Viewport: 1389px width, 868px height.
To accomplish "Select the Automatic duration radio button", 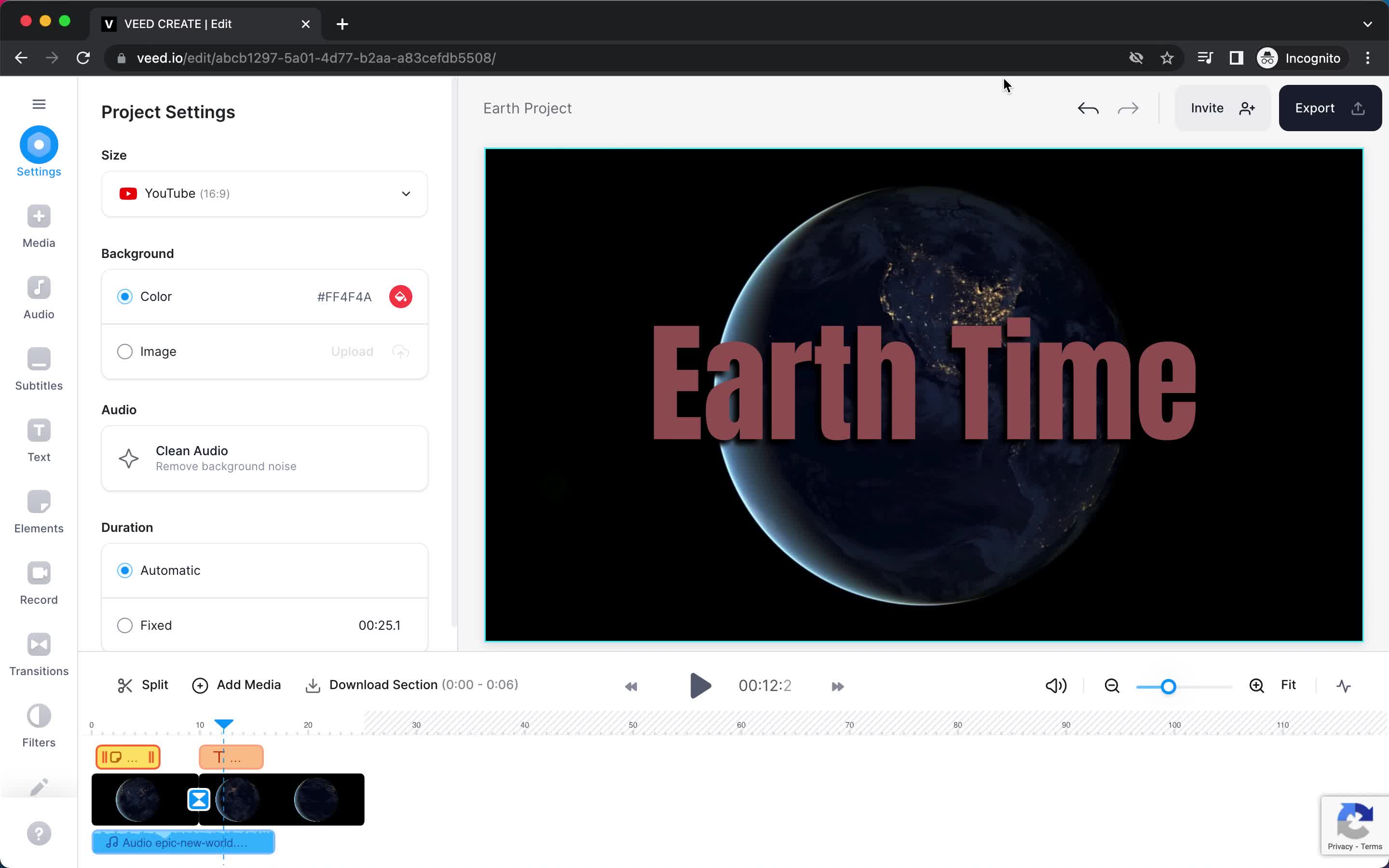I will click(124, 570).
